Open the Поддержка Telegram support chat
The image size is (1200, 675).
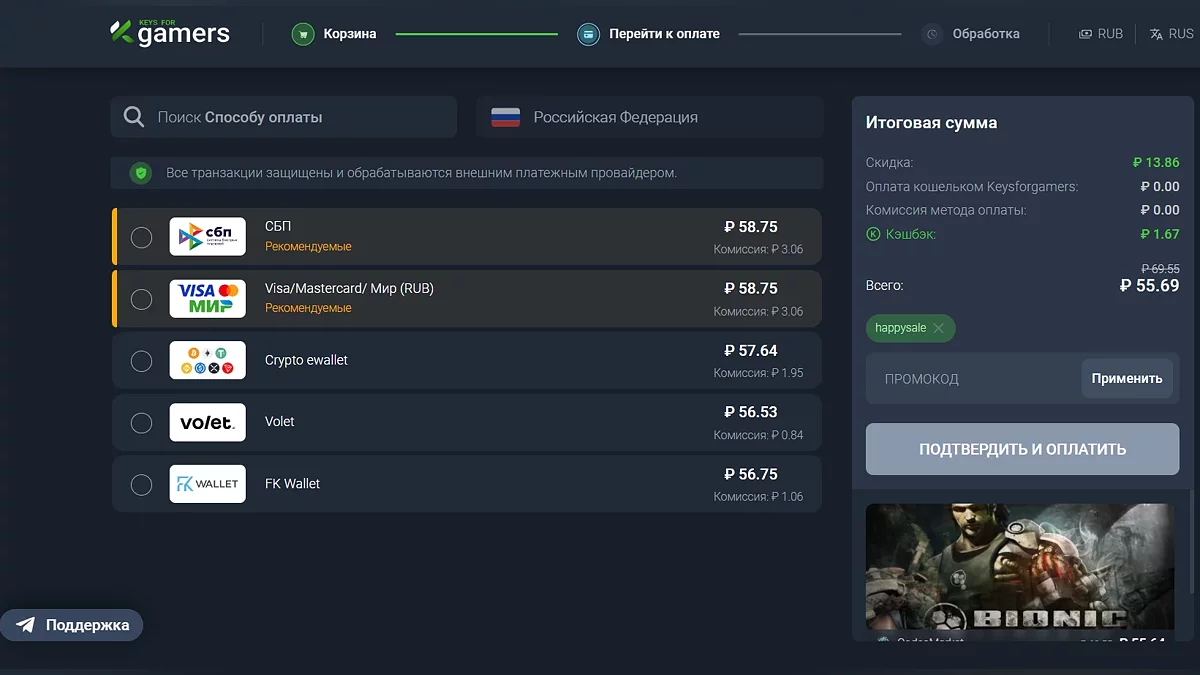(x=72, y=625)
